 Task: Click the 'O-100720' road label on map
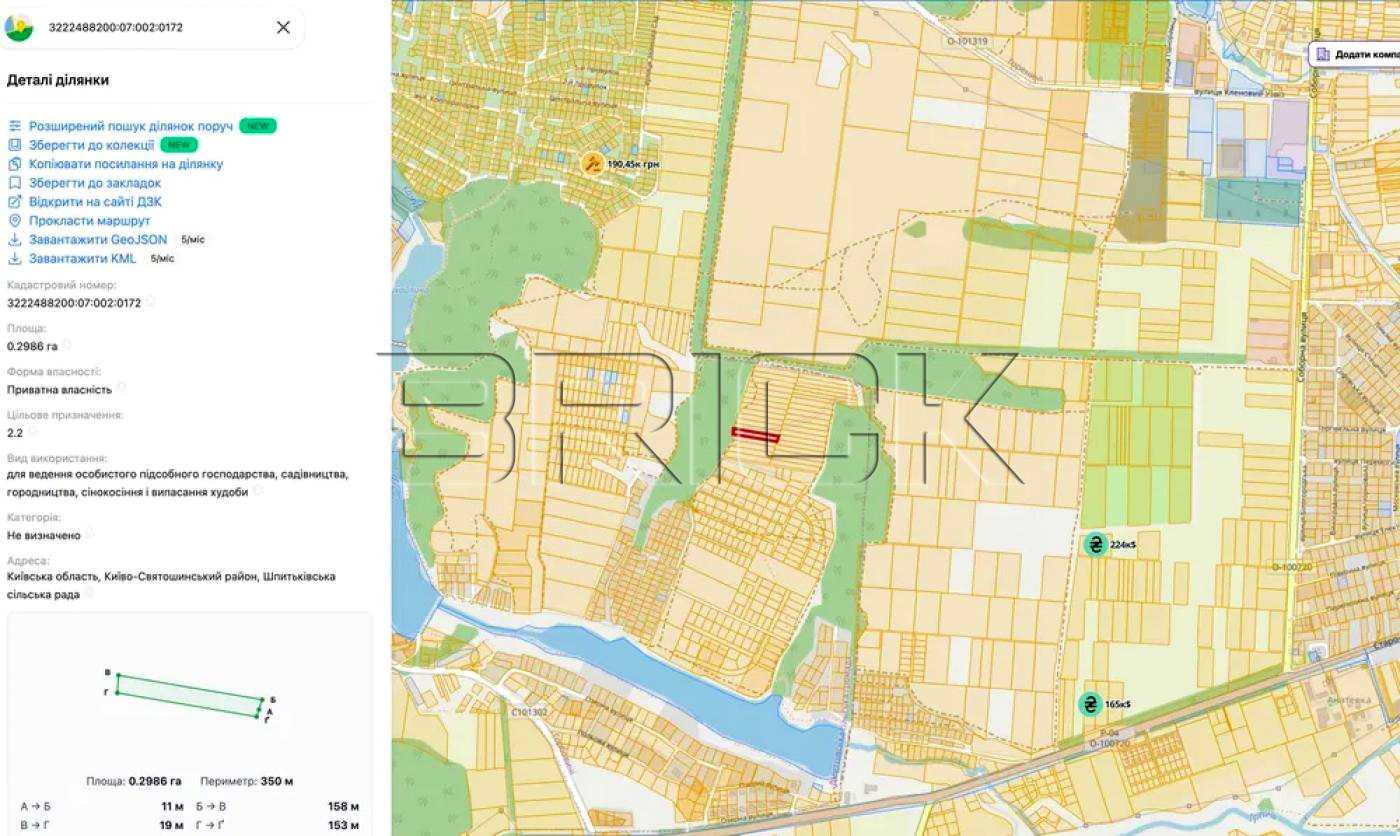tap(1291, 567)
